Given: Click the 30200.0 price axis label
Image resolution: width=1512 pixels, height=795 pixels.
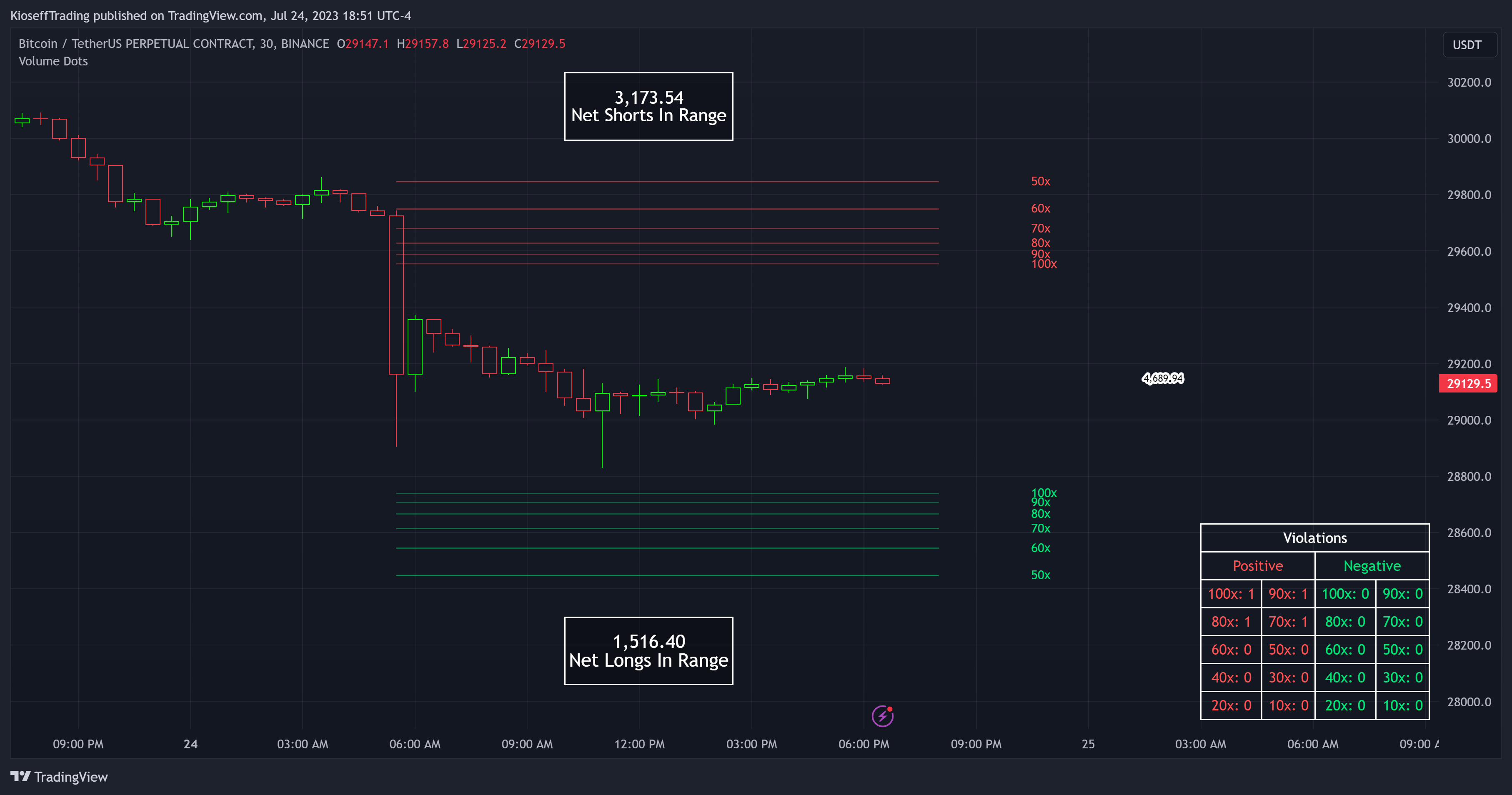Looking at the screenshot, I should tap(1469, 82).
